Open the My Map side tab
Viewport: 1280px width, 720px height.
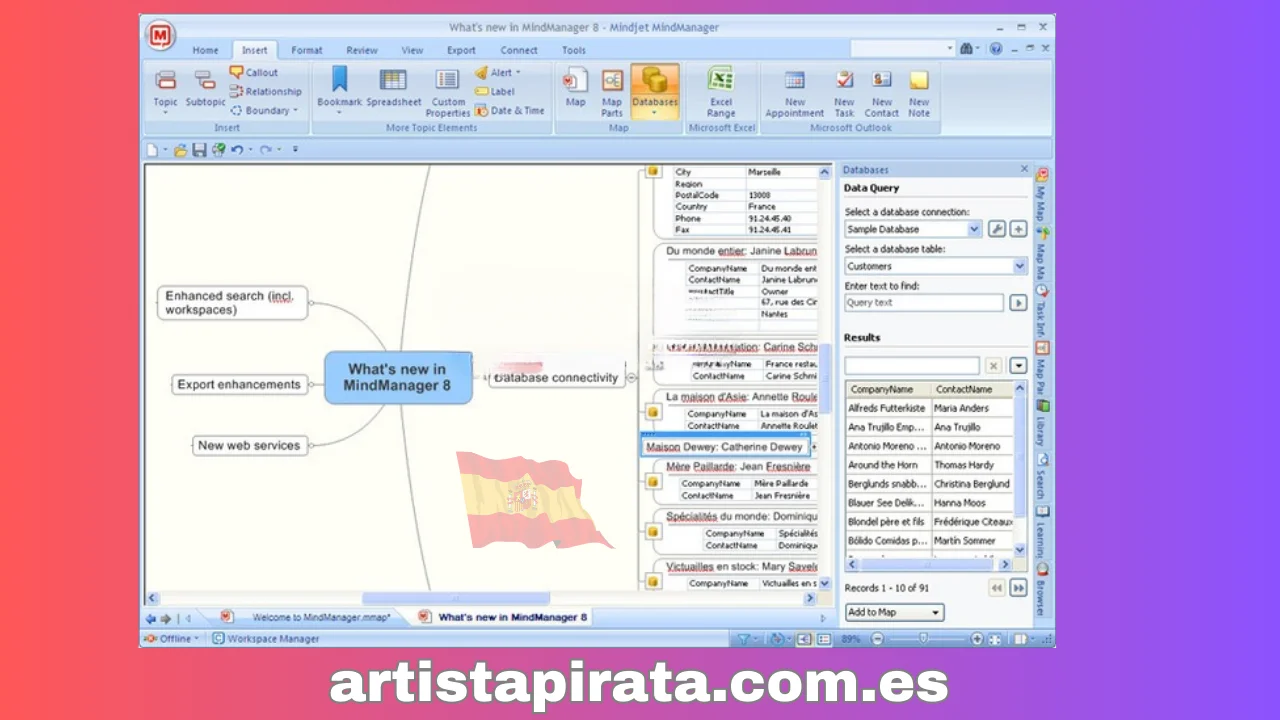[x=1041, y=194]
